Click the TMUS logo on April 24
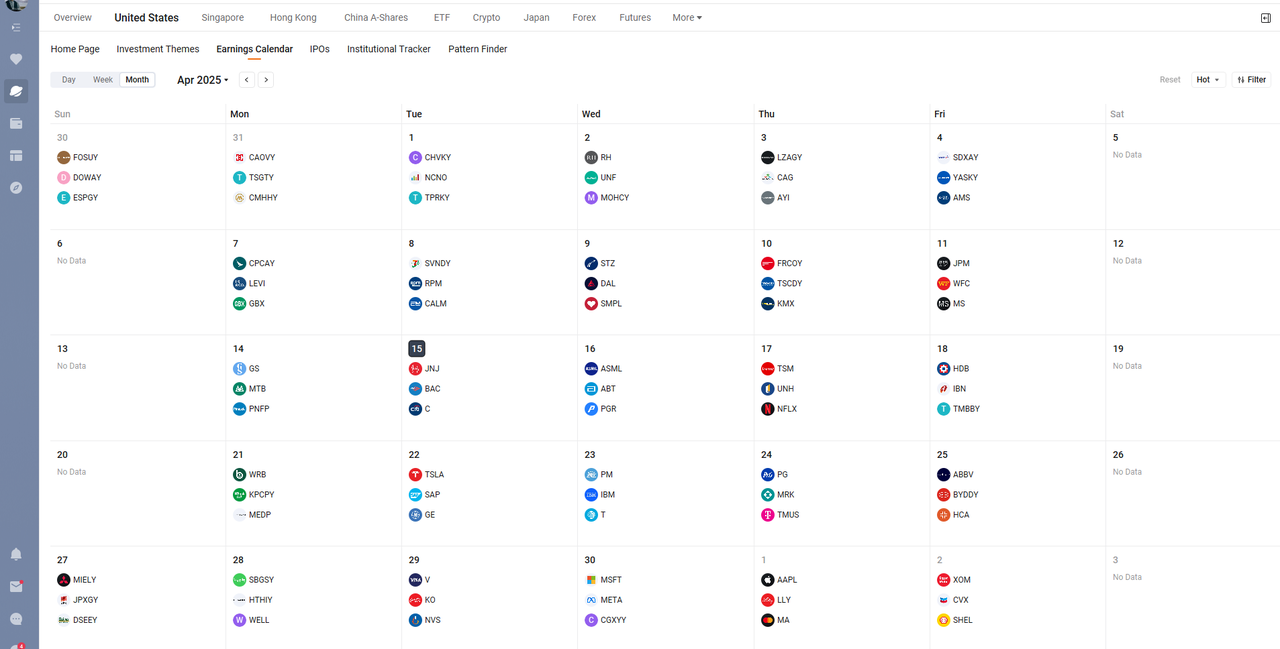The height and width of the screenshot is (649, 1280). point(767,515)
